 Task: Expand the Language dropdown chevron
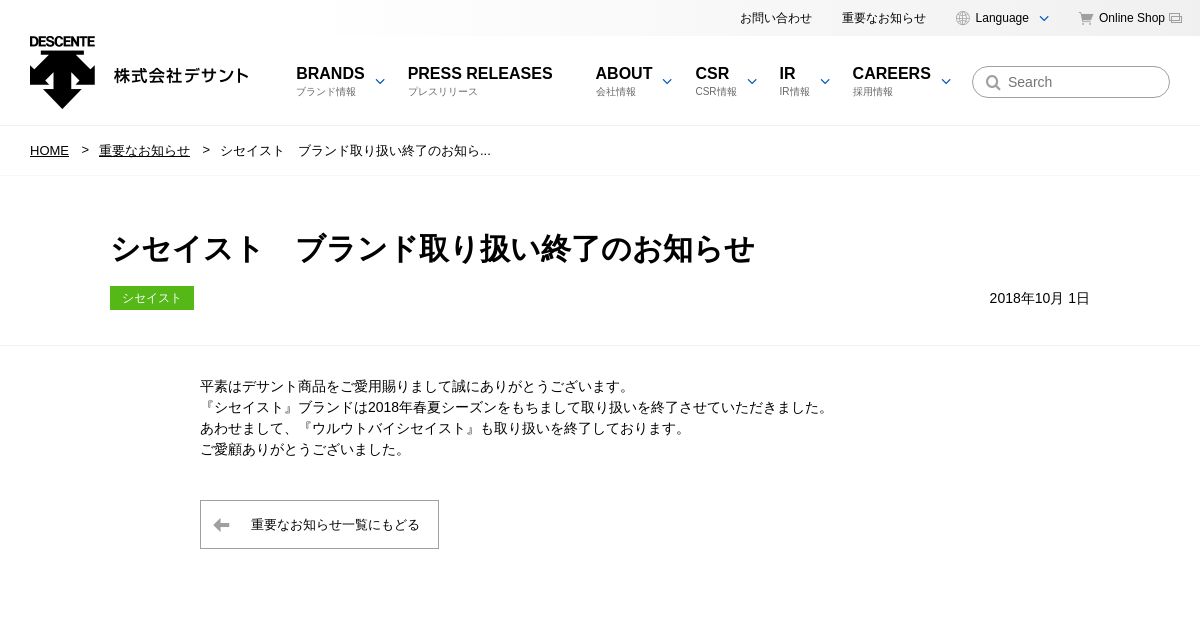[1044, 18]
